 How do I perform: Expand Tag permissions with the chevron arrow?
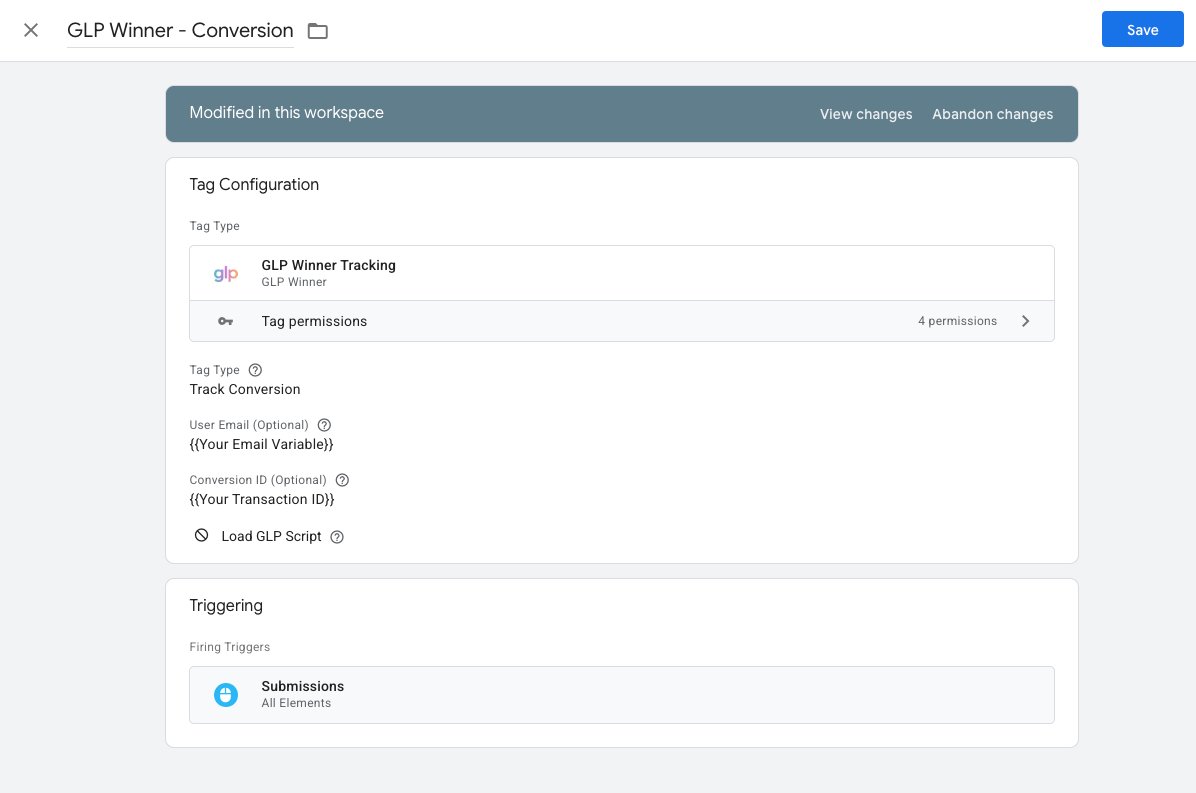(1025, 321)
